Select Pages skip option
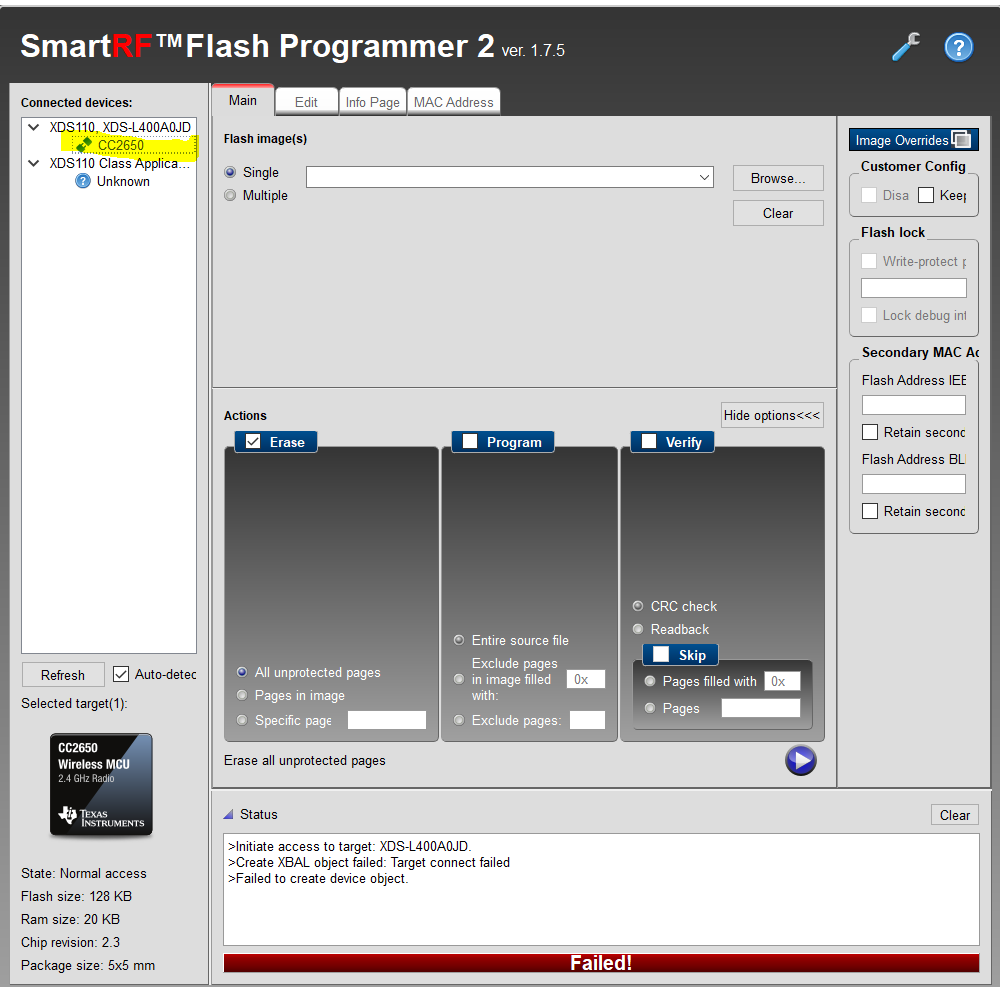This screenshot has height=987, width=1000. pos(650,708)
